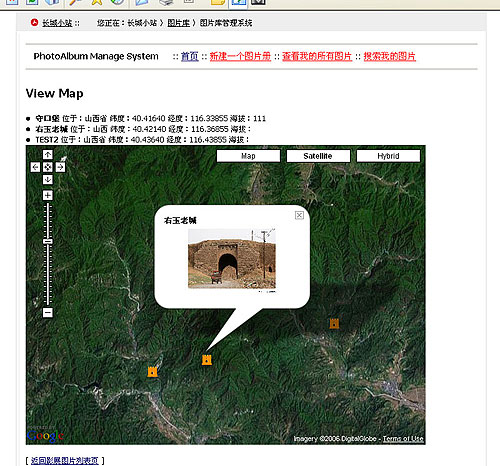Switch to Hybrid view
Viewport: 500px width, 466px height.
coord(388,156)
